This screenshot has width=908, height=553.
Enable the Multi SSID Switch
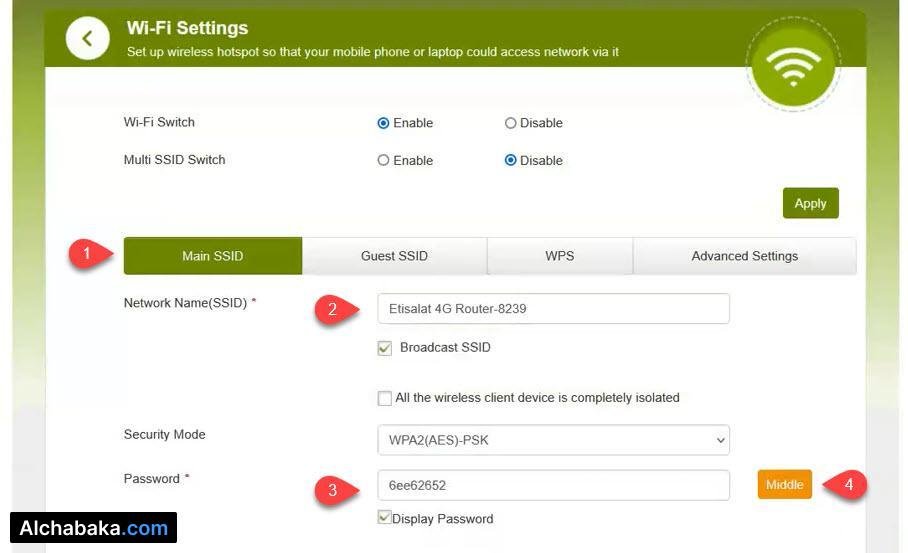(383, 160)
